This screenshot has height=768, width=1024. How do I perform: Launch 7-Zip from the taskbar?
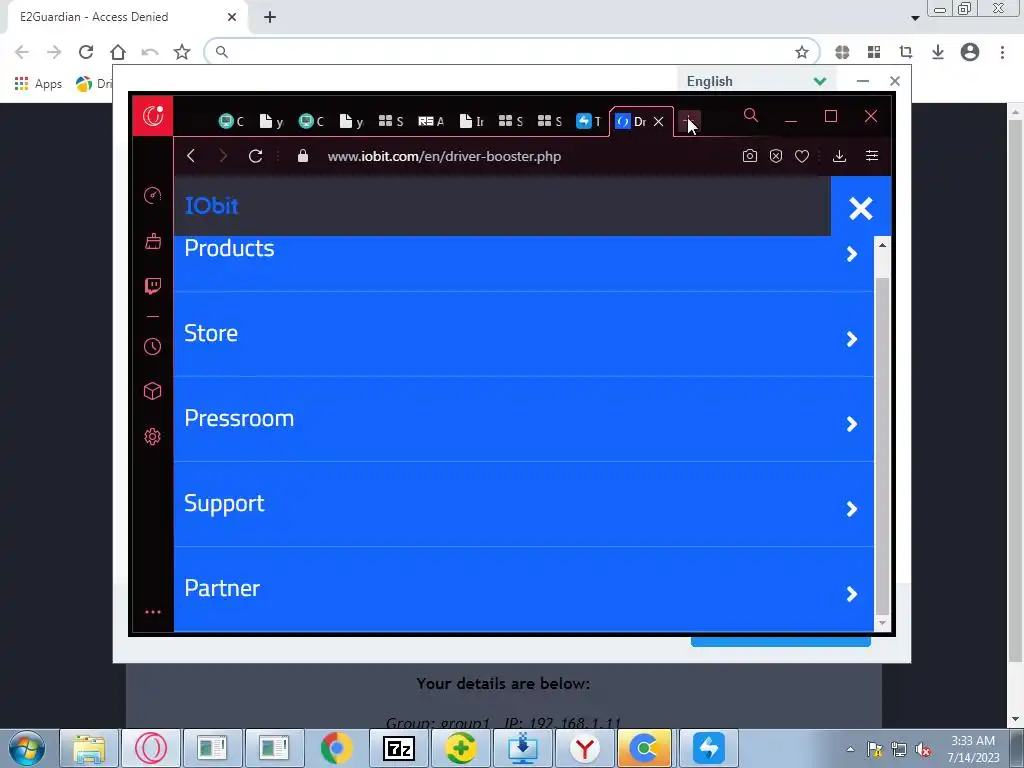pyautogui.click(x=398, y=748)
